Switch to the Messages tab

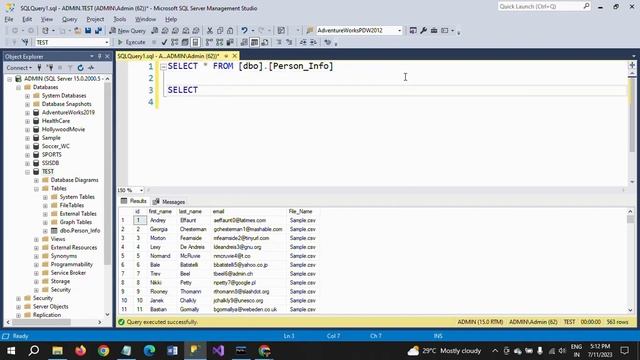169,202
